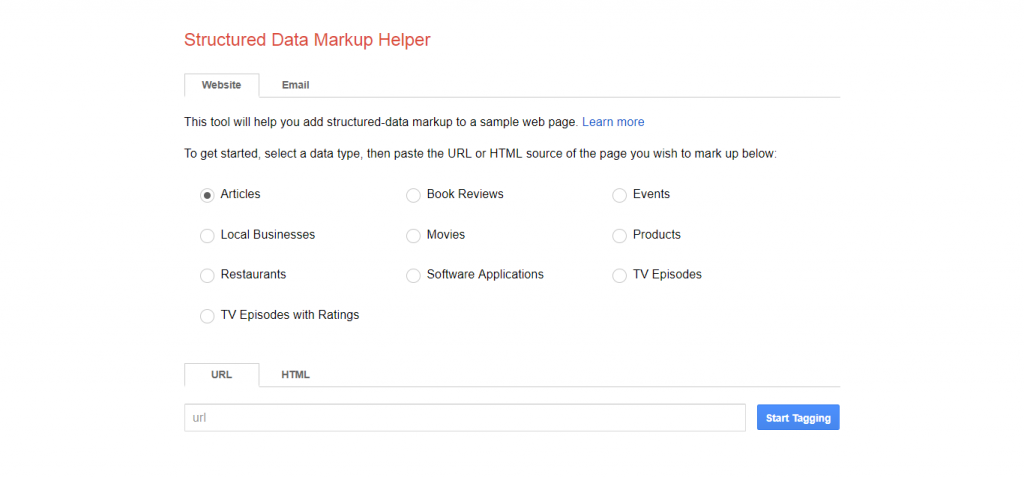The image size is (1024, 478).
Task: Pick the Local Businesses option
Action: tap(207, 235)
